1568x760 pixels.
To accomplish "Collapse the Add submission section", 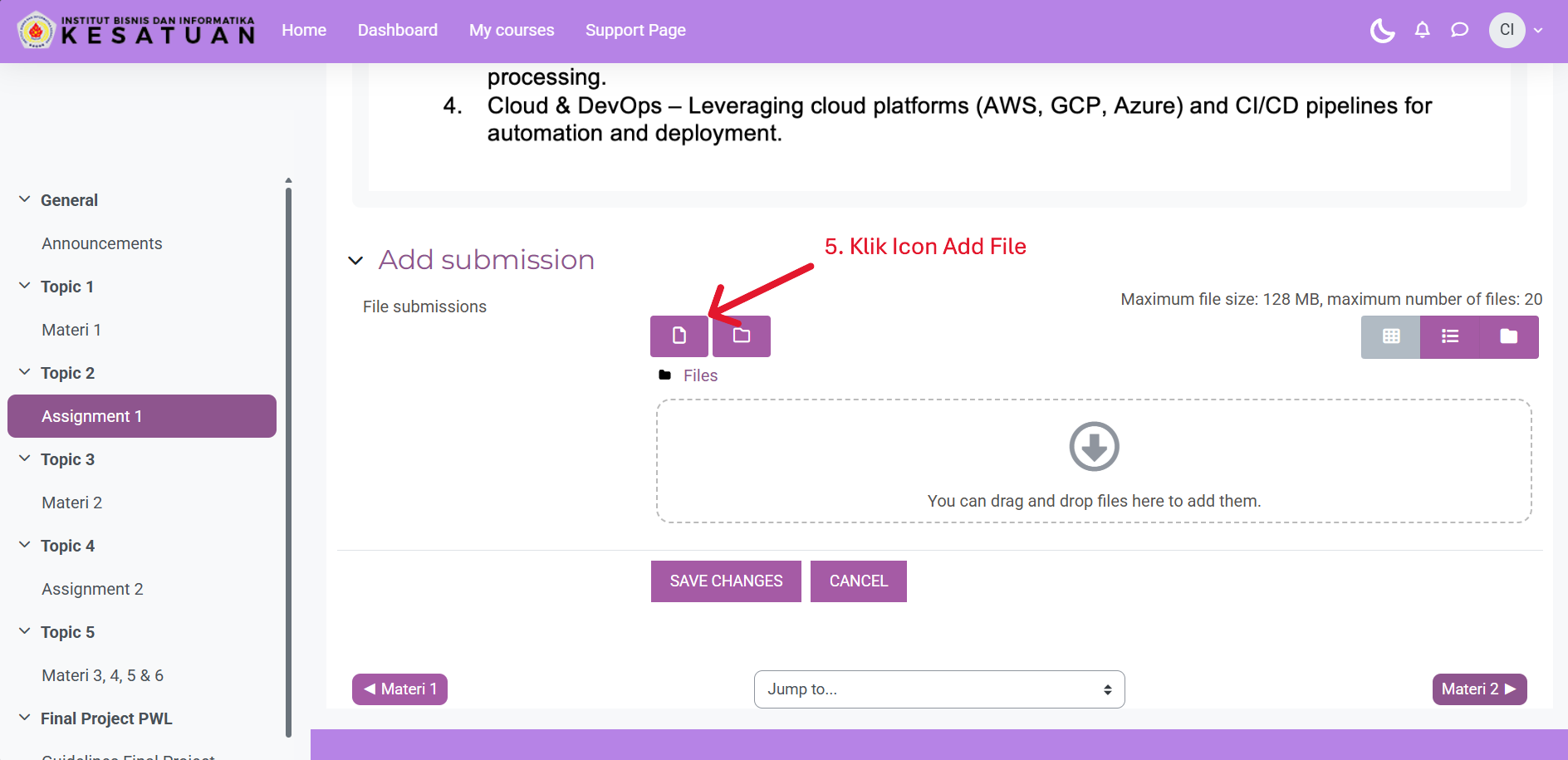I will tap(355, 261).
